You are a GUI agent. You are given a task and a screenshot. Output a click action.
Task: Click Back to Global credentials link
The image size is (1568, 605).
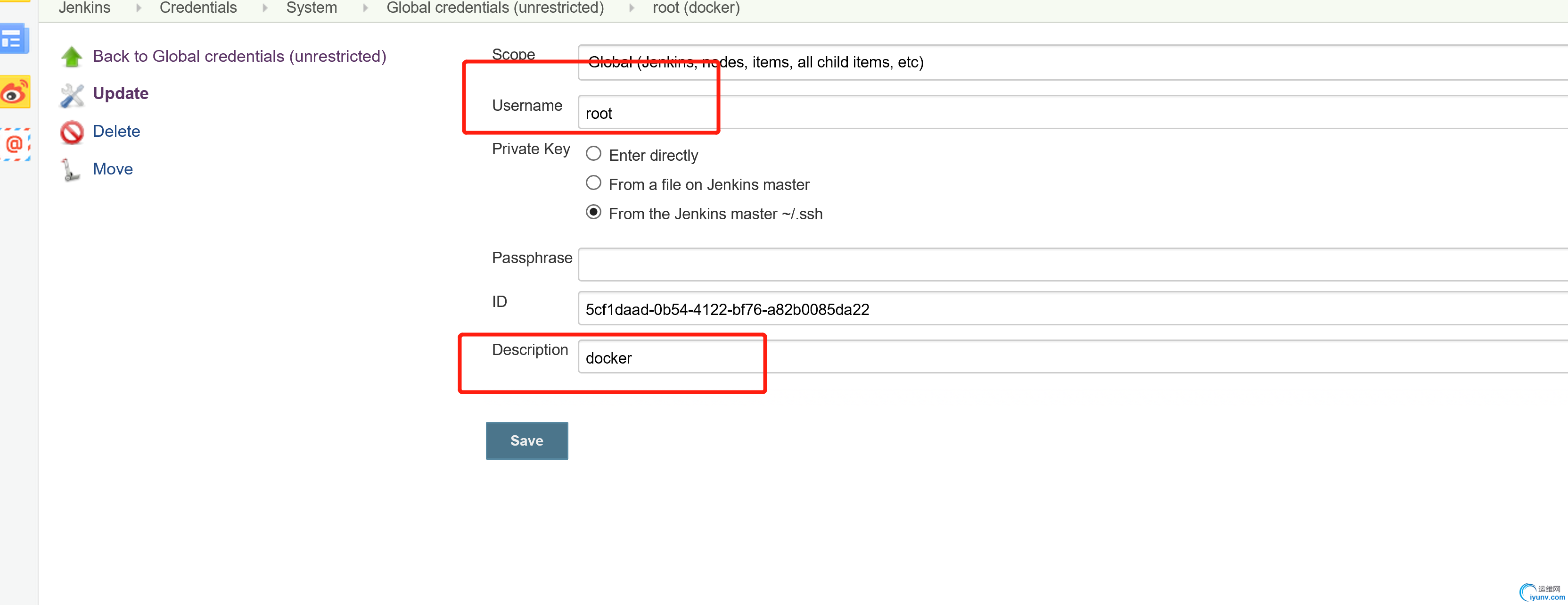pos(239,56)
